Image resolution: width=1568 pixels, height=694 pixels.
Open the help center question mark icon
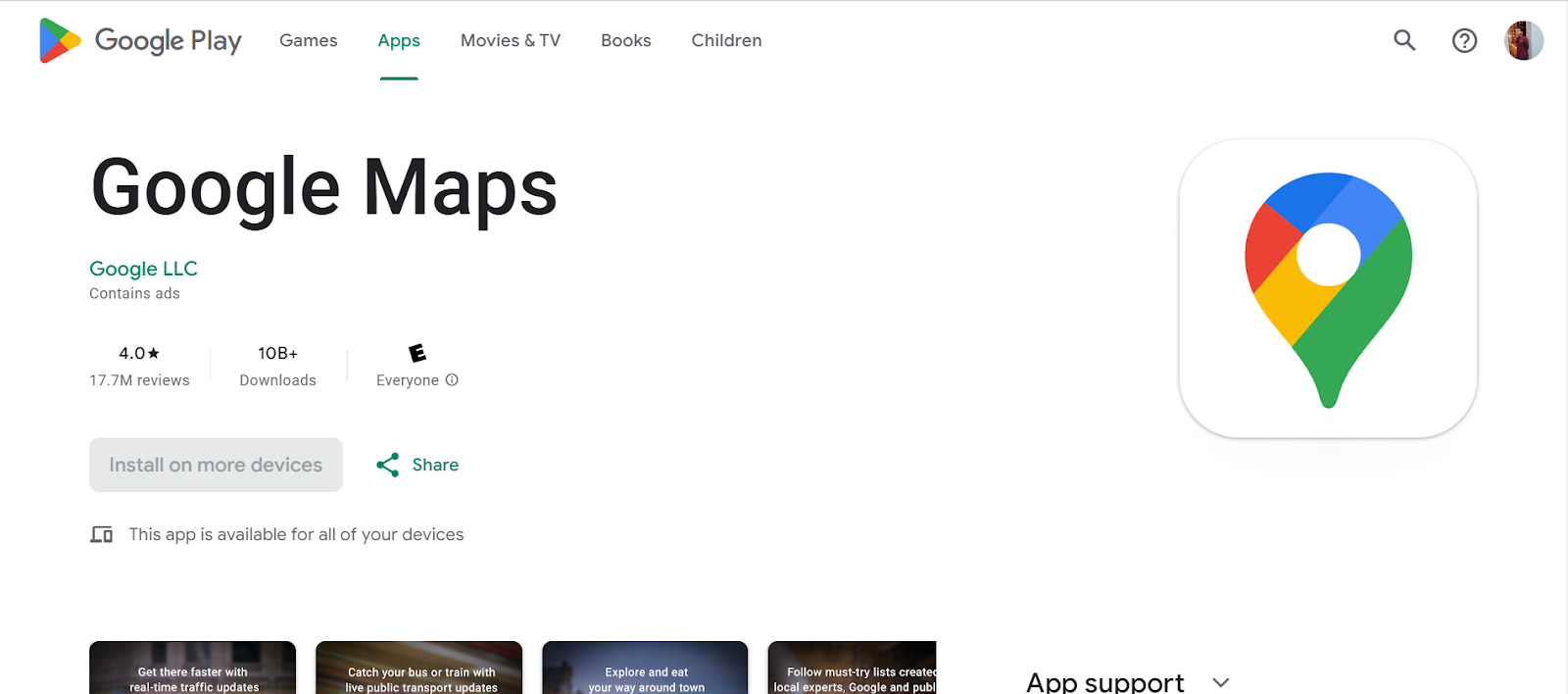1464,40
